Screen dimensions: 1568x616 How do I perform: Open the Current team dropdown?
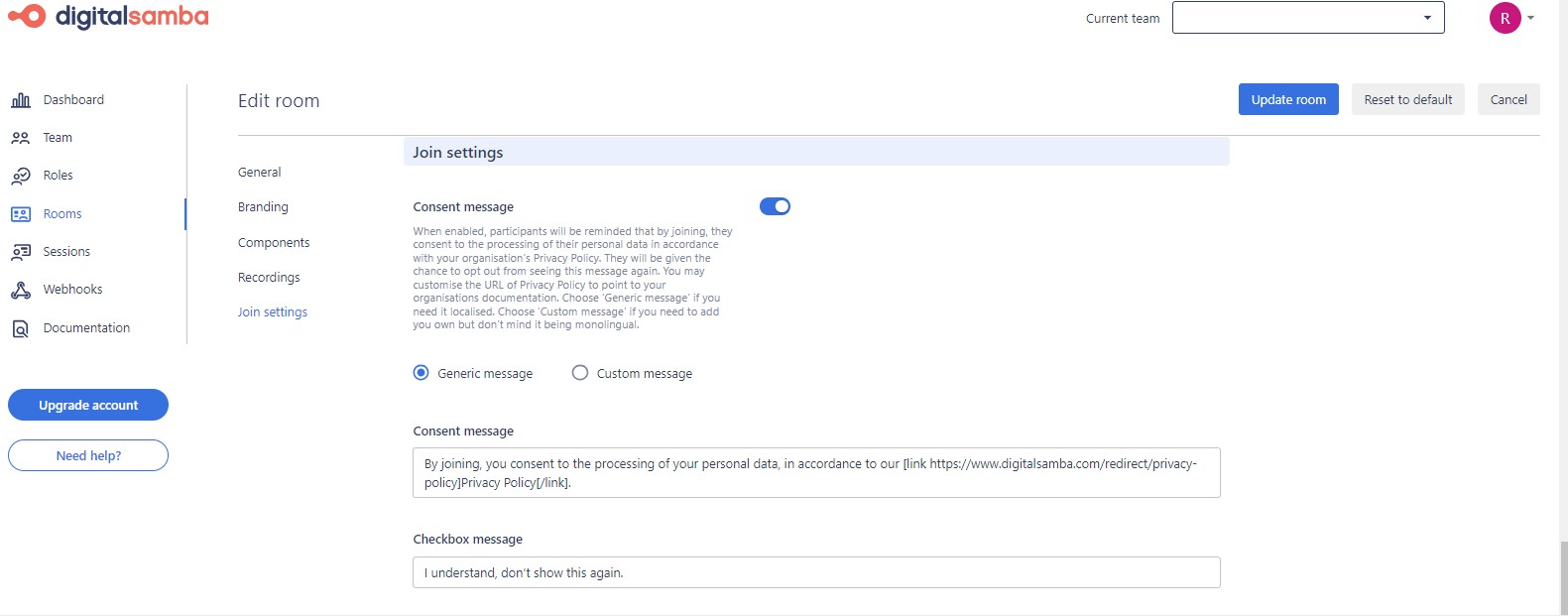tap(1307, 18)
